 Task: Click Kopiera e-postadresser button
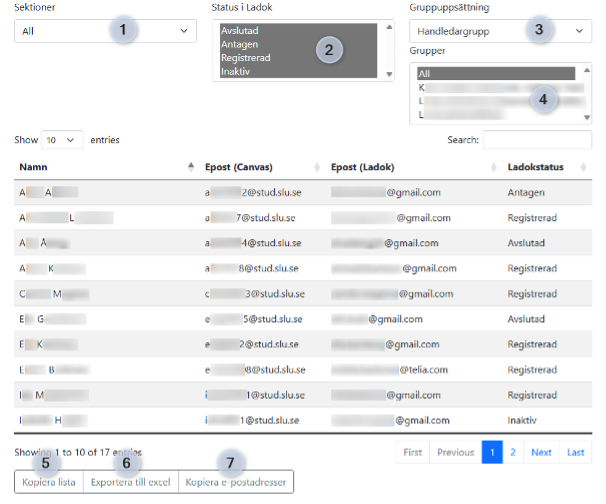(x=235, y=482)
